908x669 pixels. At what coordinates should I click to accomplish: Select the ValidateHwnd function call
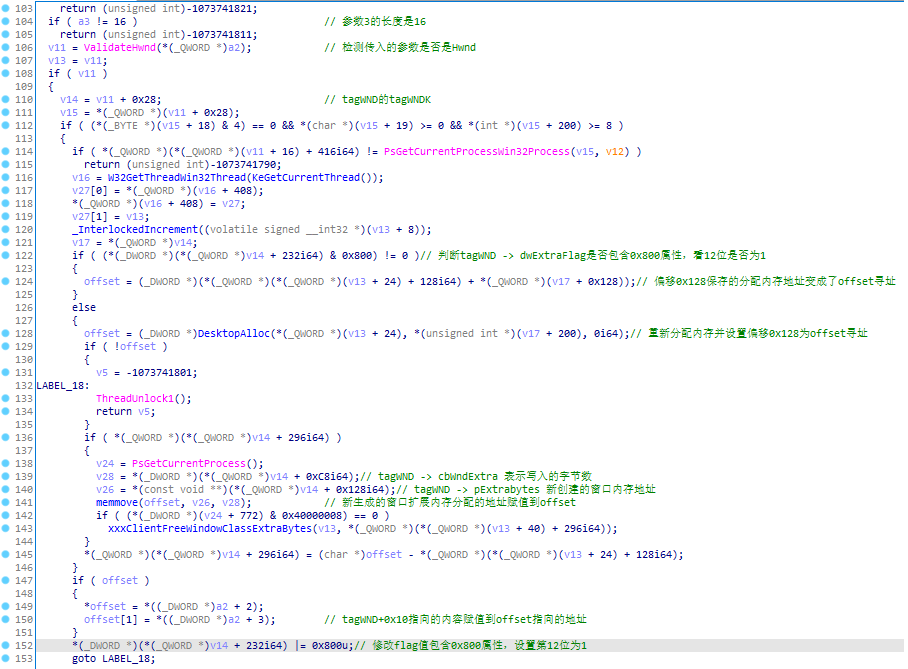[111, 47]
